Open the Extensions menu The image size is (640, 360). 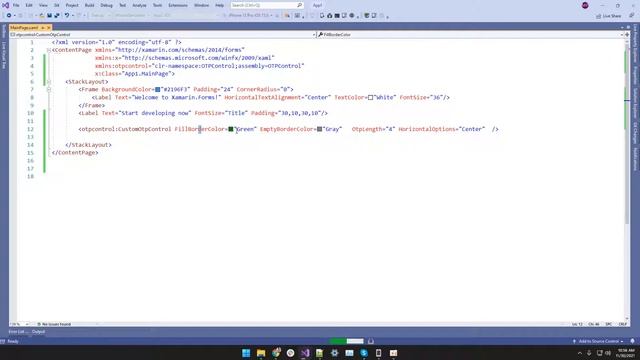(178, 5)
